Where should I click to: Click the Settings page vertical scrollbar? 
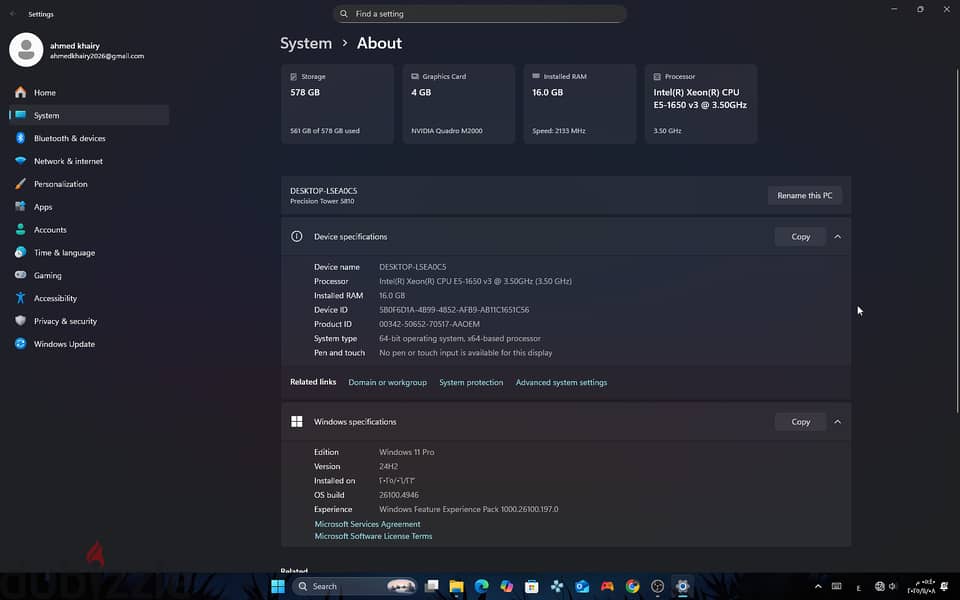click(x=956, y=239)
